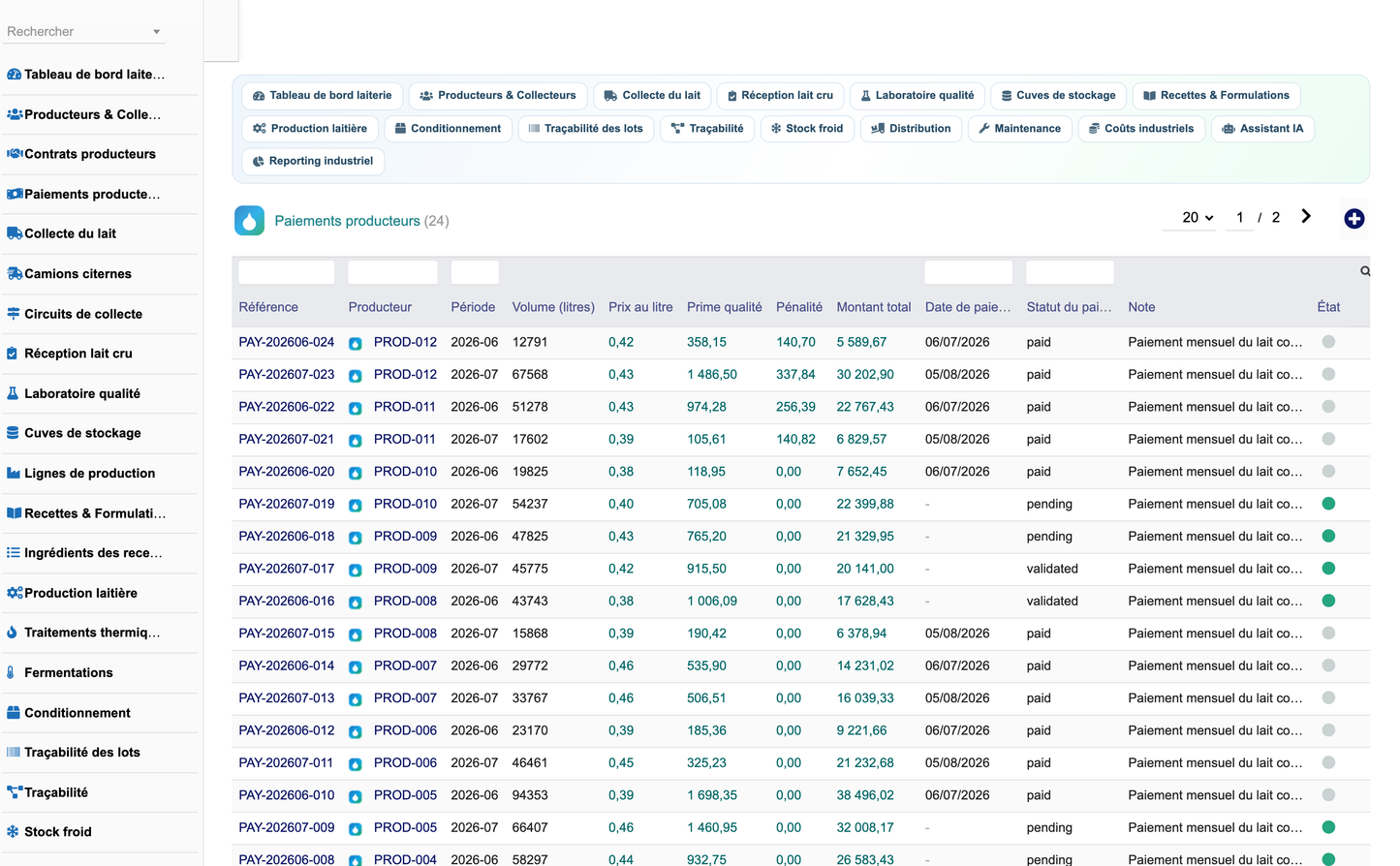This screenshot has height=866, width=1400.
Task: Open payment PAY-202607-013 link
Action: pyautogui.click(x=287, y=697)
